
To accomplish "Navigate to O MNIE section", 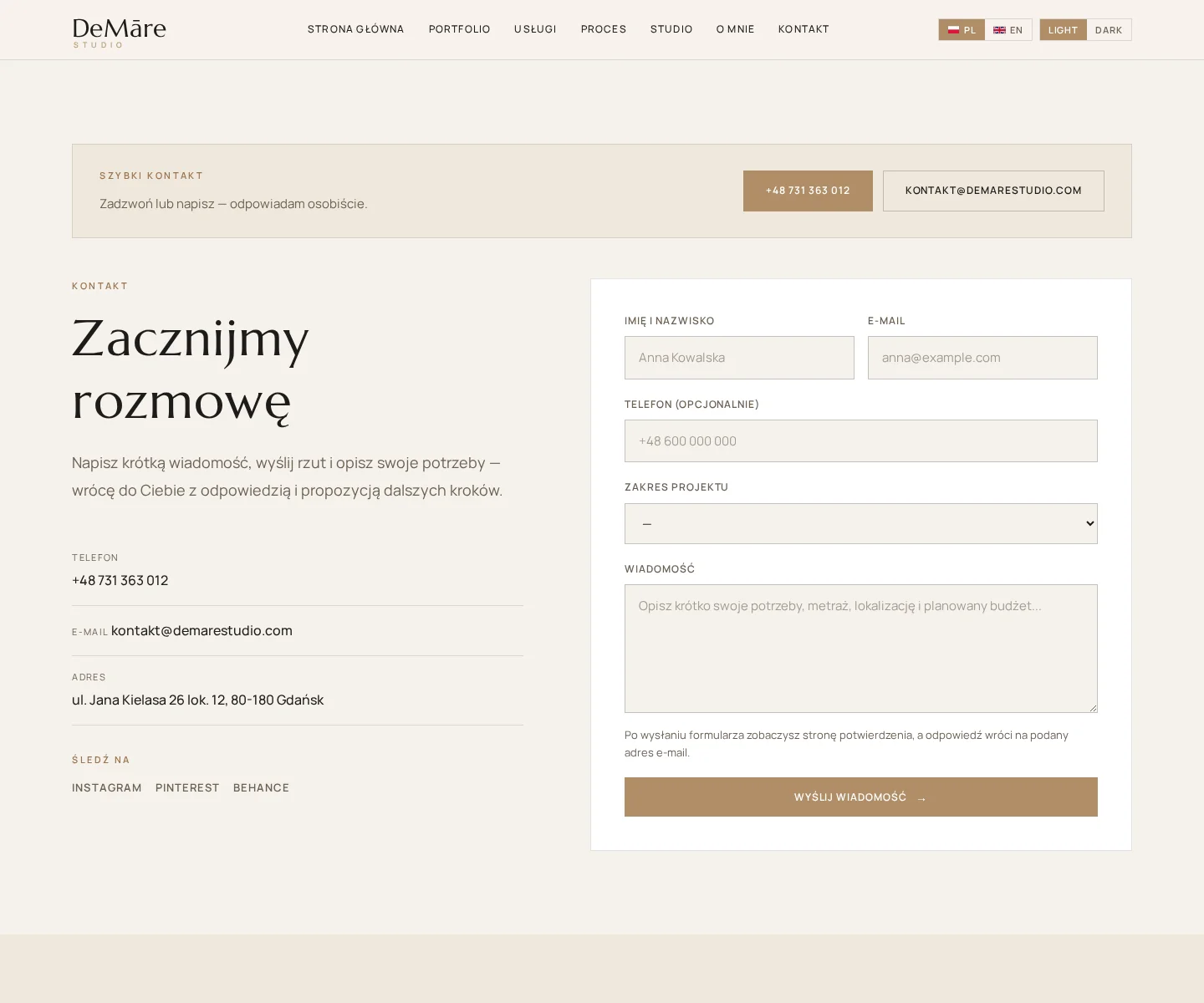I will pos(735,29).
